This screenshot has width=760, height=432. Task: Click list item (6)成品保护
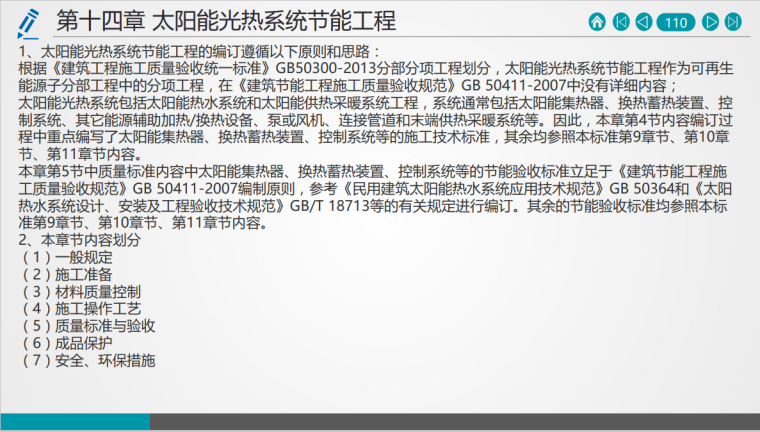(66, 342)
